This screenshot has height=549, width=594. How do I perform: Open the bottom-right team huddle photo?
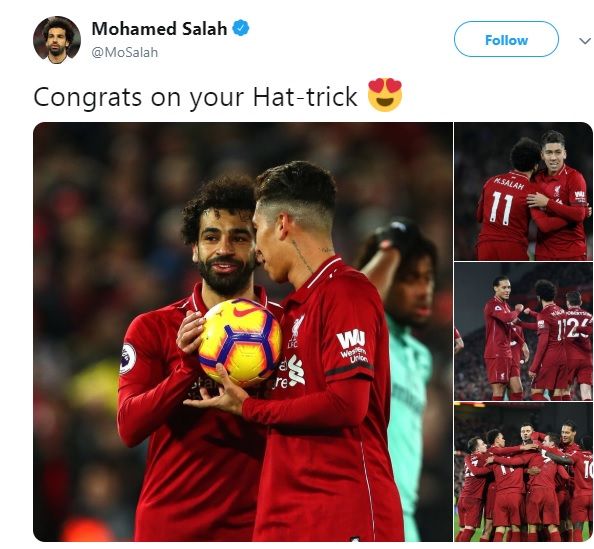524,472
